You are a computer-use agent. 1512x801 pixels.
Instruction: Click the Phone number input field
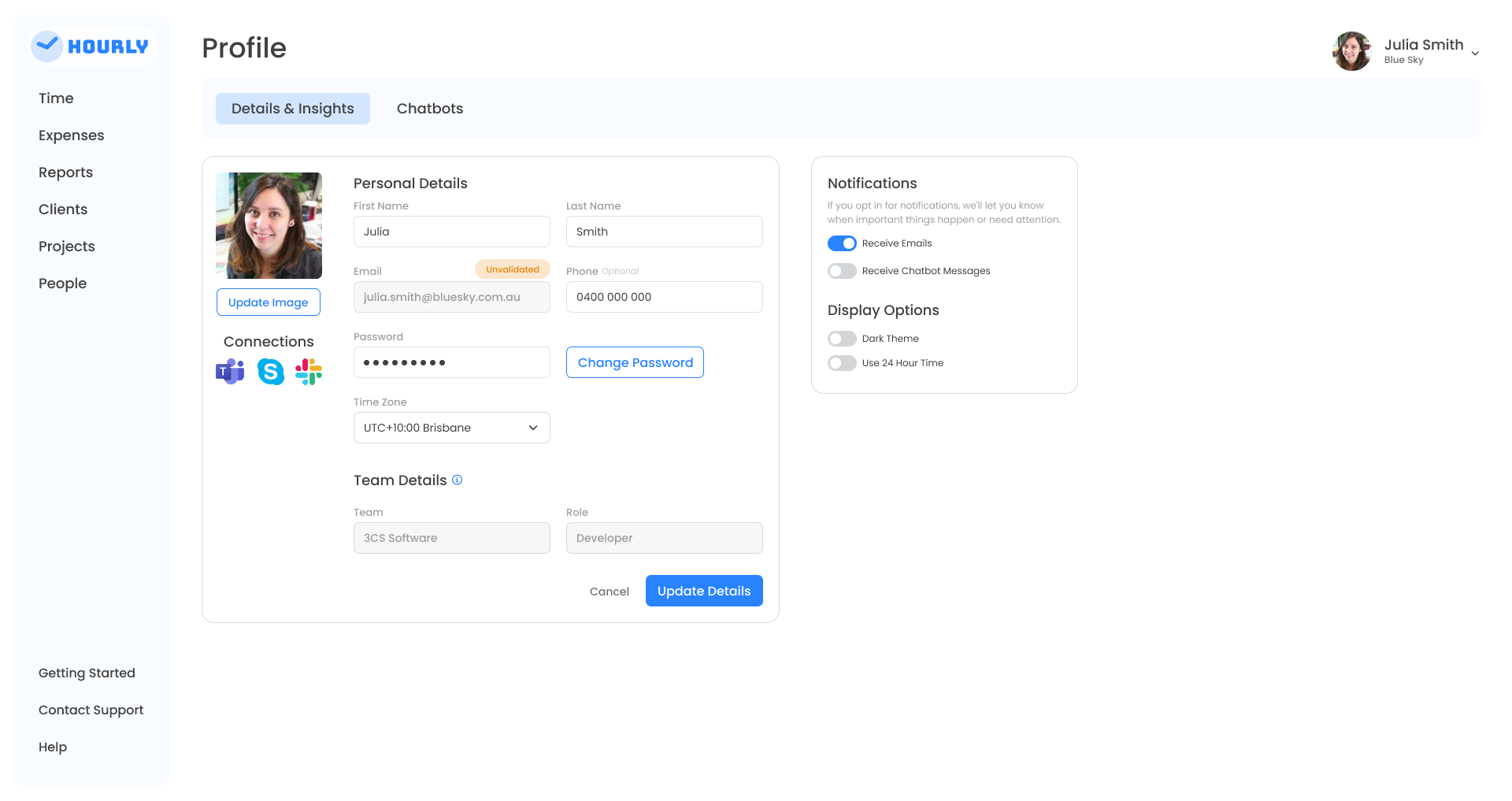664,297
